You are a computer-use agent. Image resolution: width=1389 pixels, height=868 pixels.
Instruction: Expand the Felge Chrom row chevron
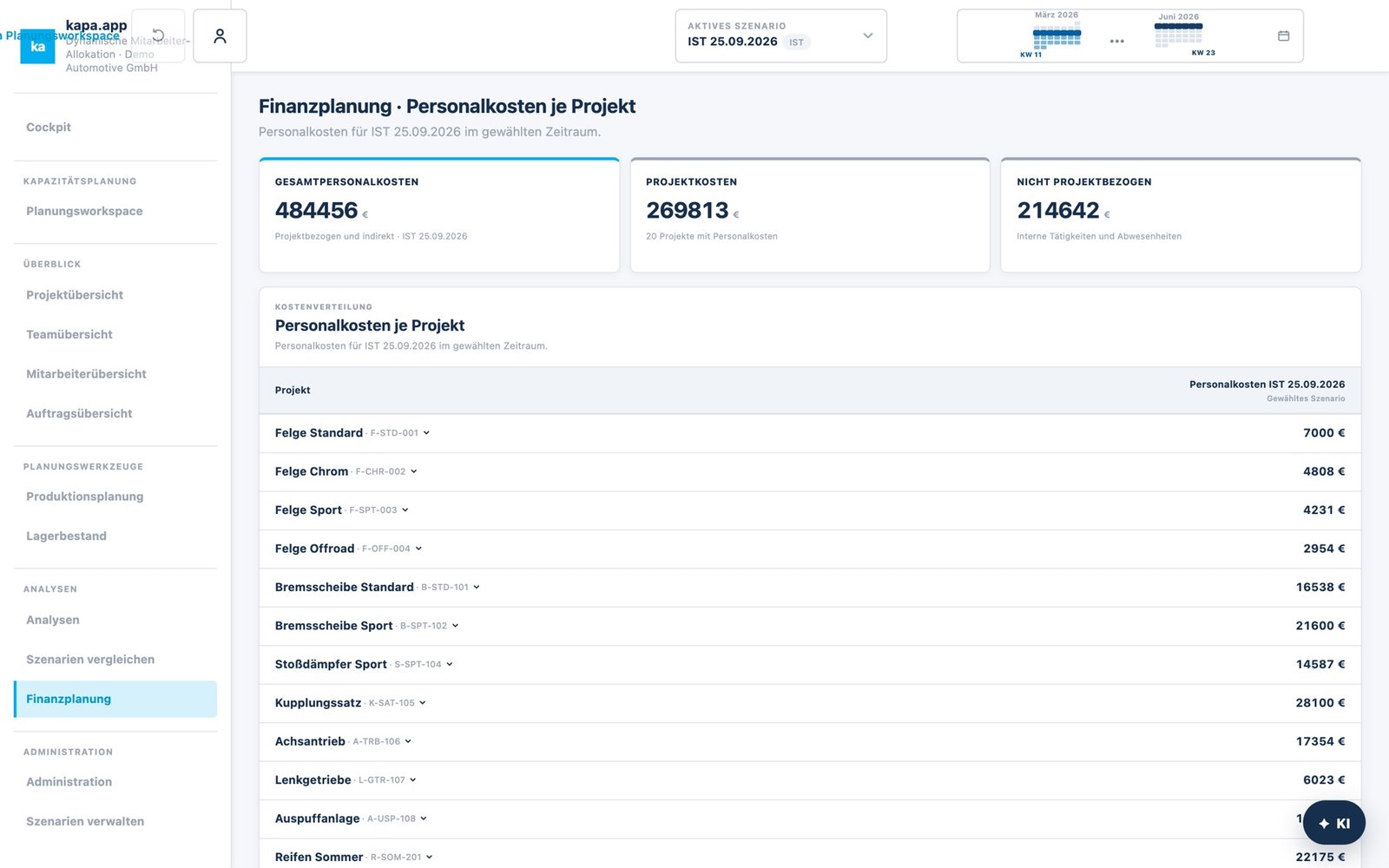pos(413,471)
